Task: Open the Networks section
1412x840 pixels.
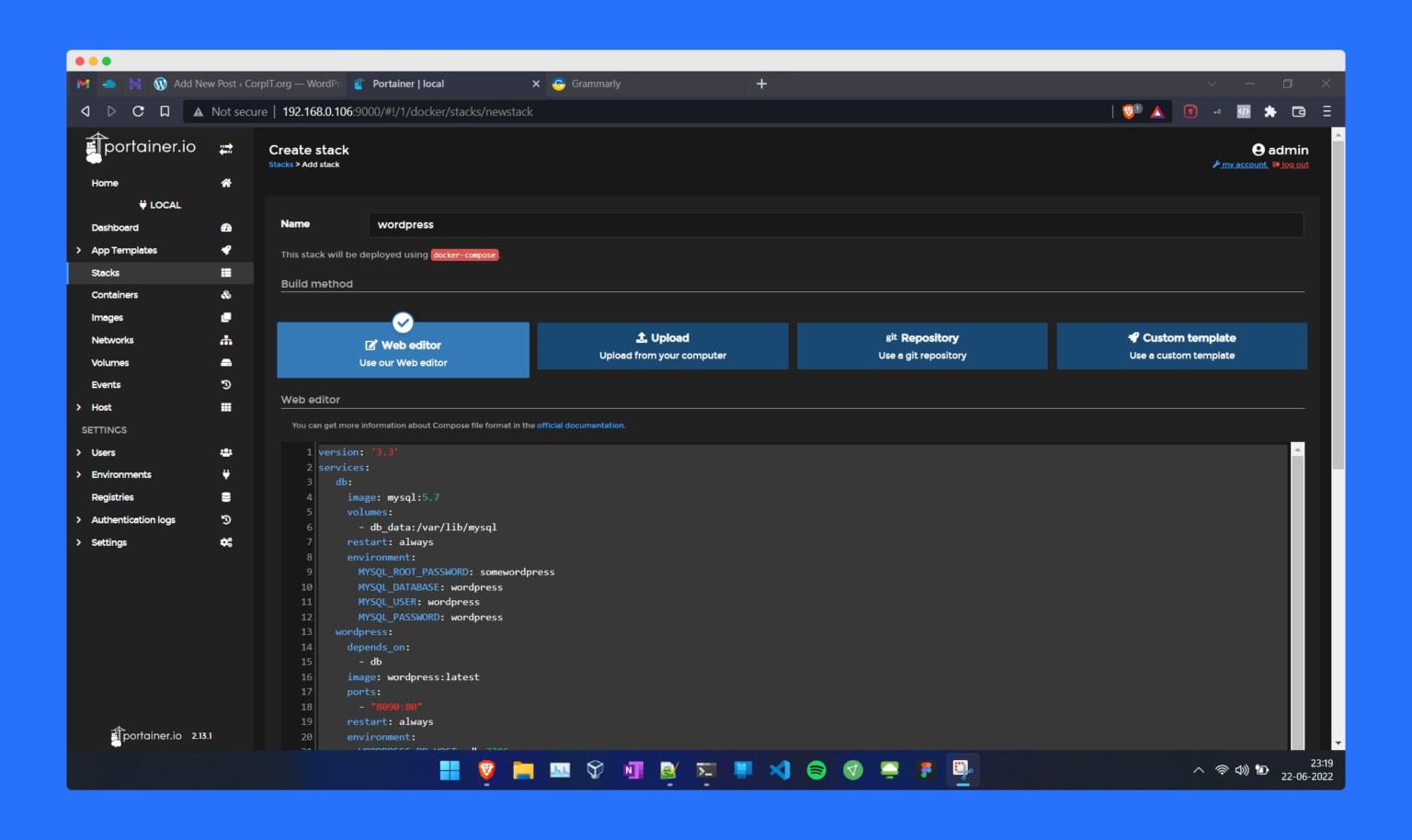Action: pos(112,340)
